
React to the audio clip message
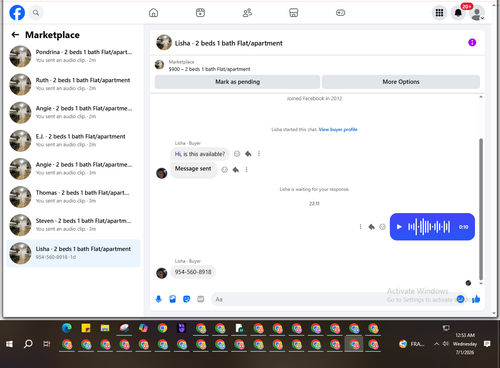(x=383, y=227)
